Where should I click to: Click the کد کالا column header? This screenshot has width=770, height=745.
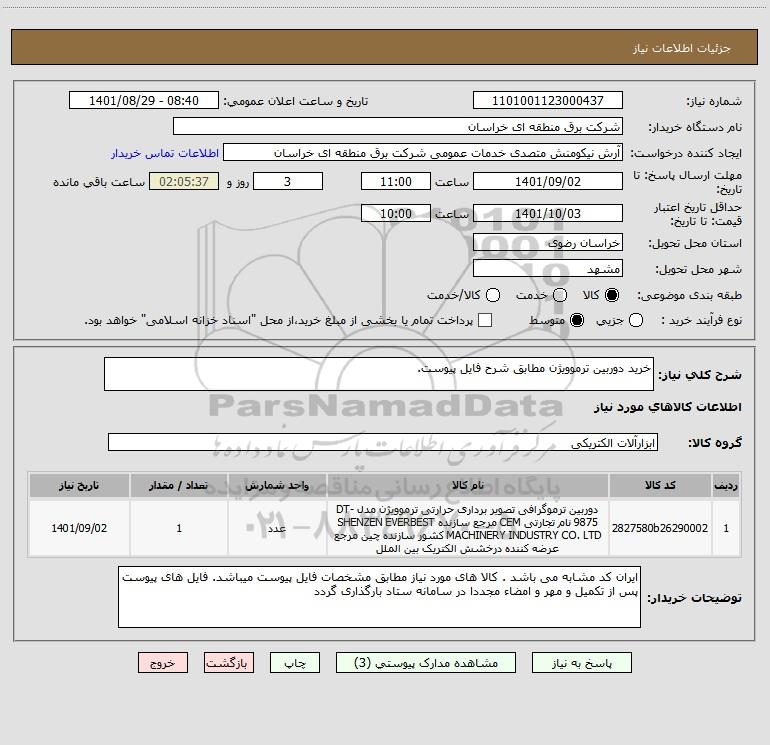click(x=660, y=486)
